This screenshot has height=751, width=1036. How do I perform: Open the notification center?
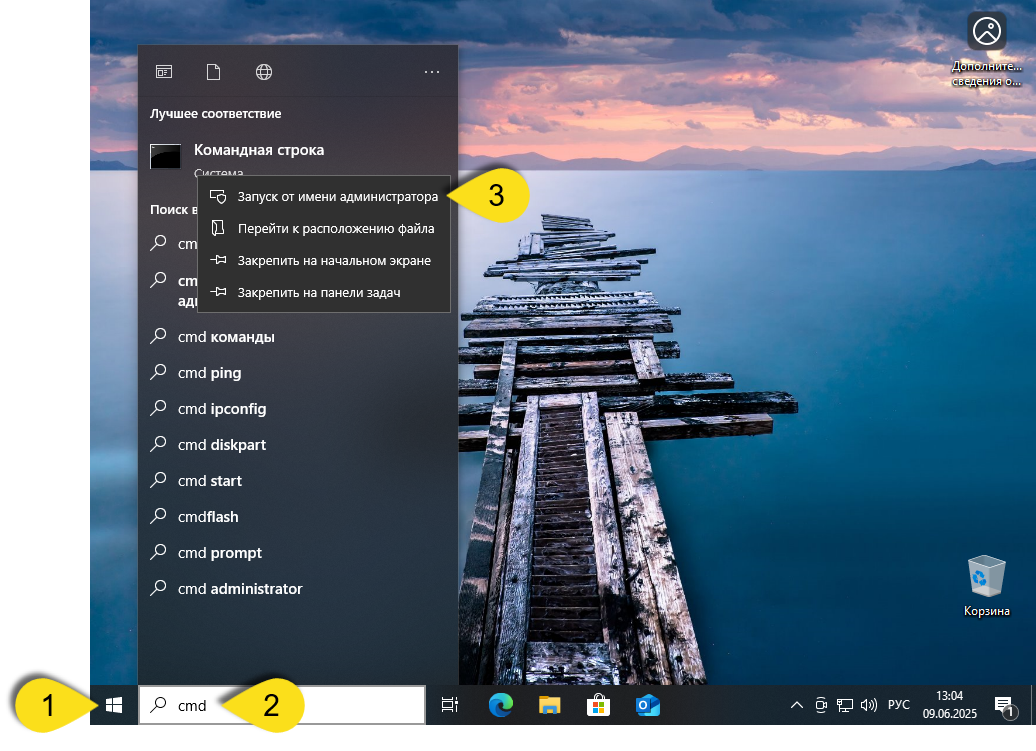tap(1006, 705)
